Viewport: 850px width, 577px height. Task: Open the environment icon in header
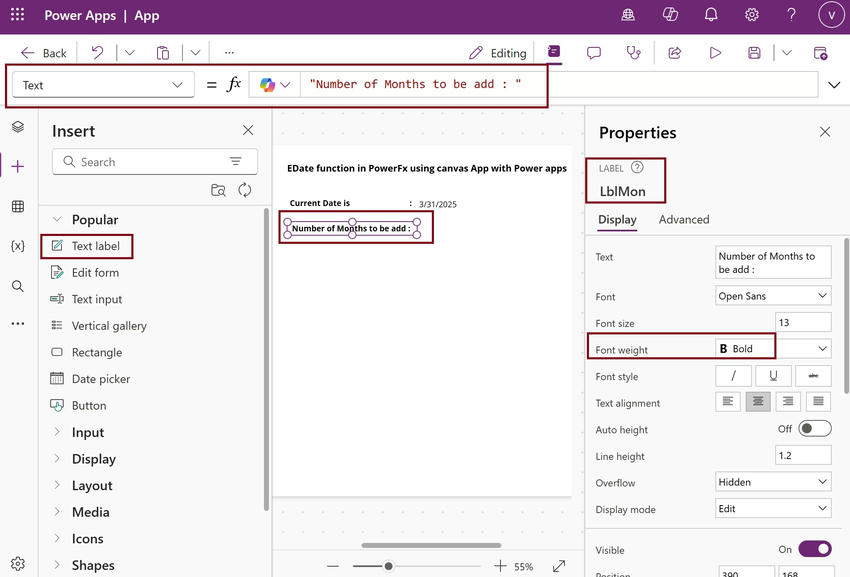pos(628,15)
